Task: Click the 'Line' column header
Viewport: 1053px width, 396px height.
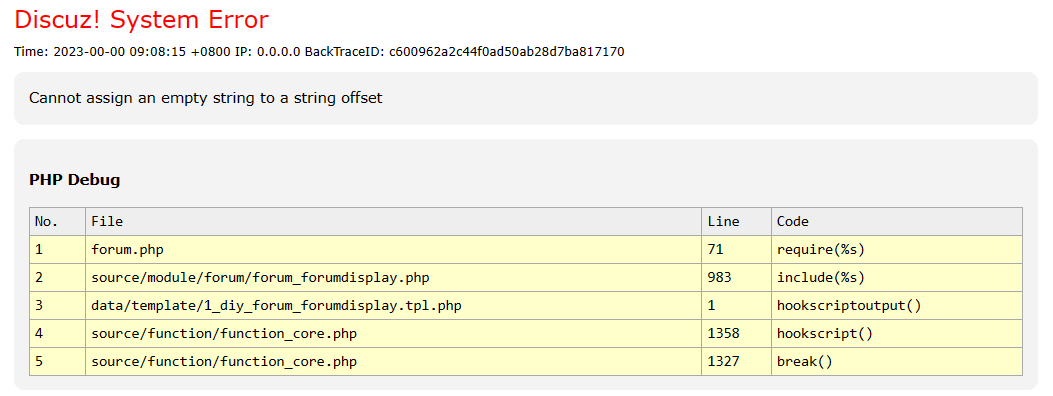Action: click(x=737, y=221)
